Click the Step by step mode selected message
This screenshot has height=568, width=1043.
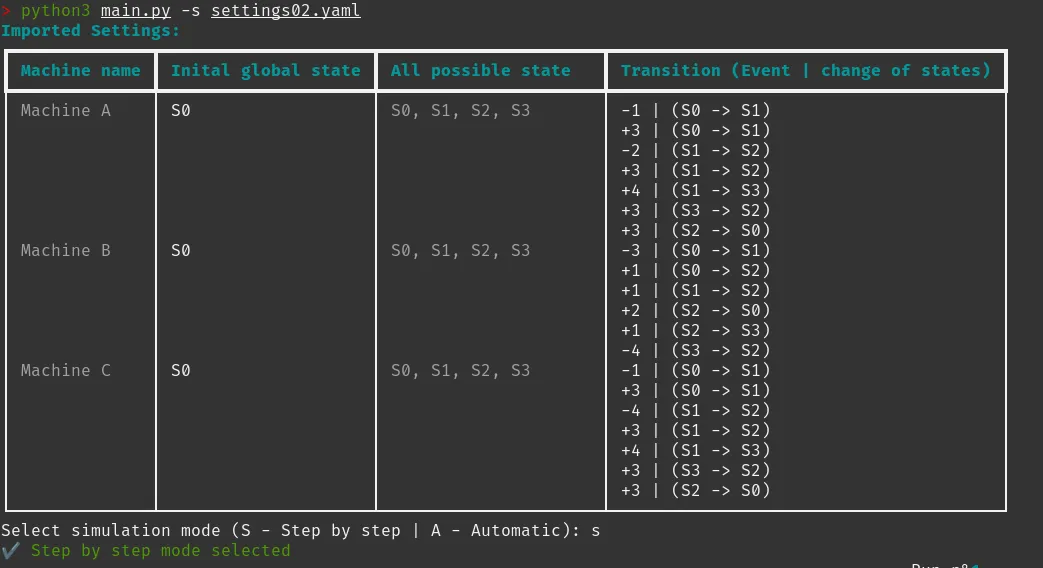click(160, 551)
